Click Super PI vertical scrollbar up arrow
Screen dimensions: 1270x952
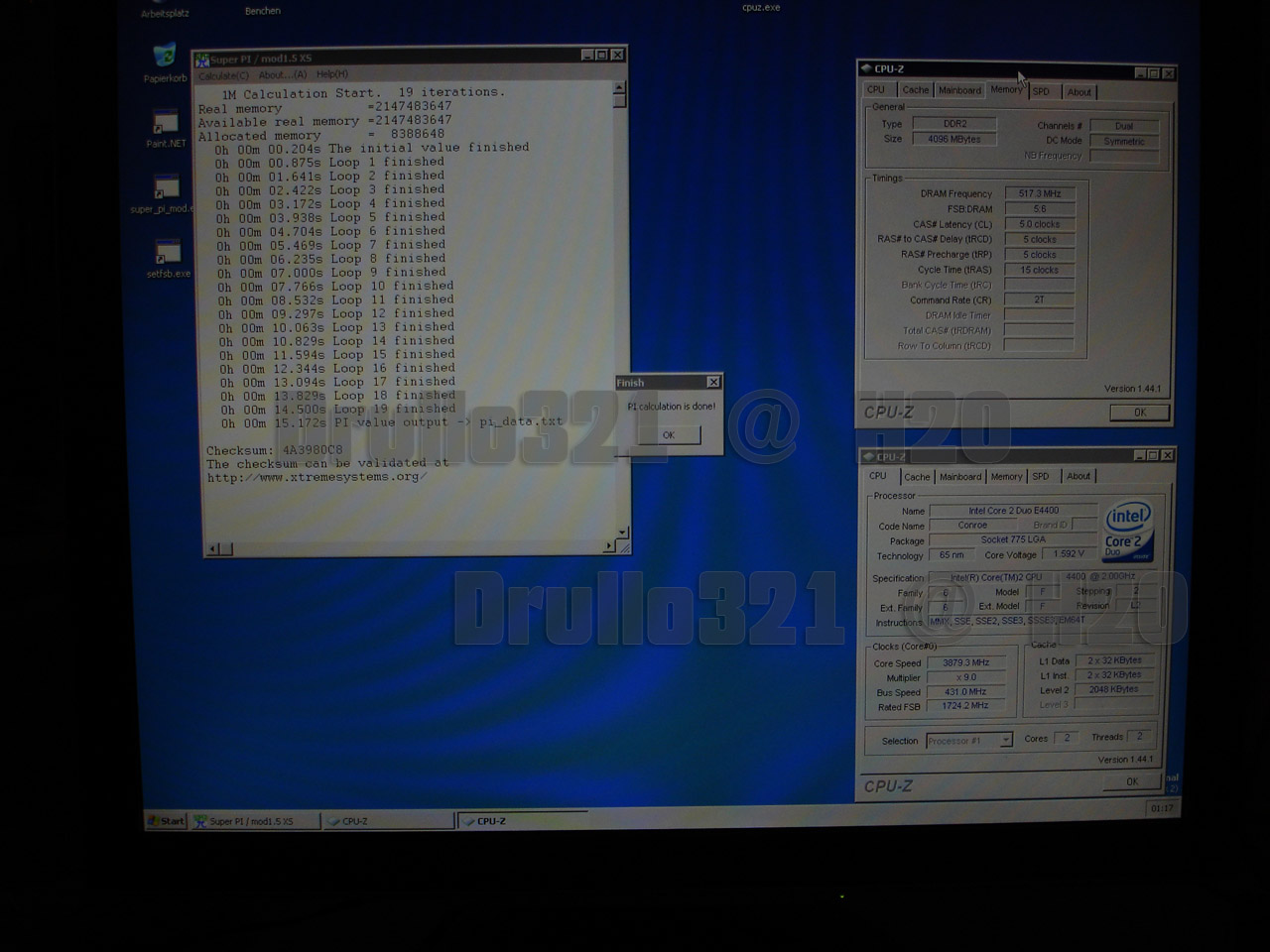(619, 87)
